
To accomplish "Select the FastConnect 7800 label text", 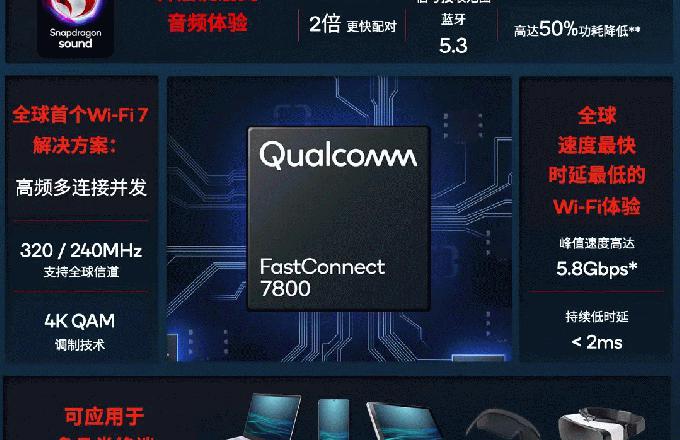I will [322, 277].
